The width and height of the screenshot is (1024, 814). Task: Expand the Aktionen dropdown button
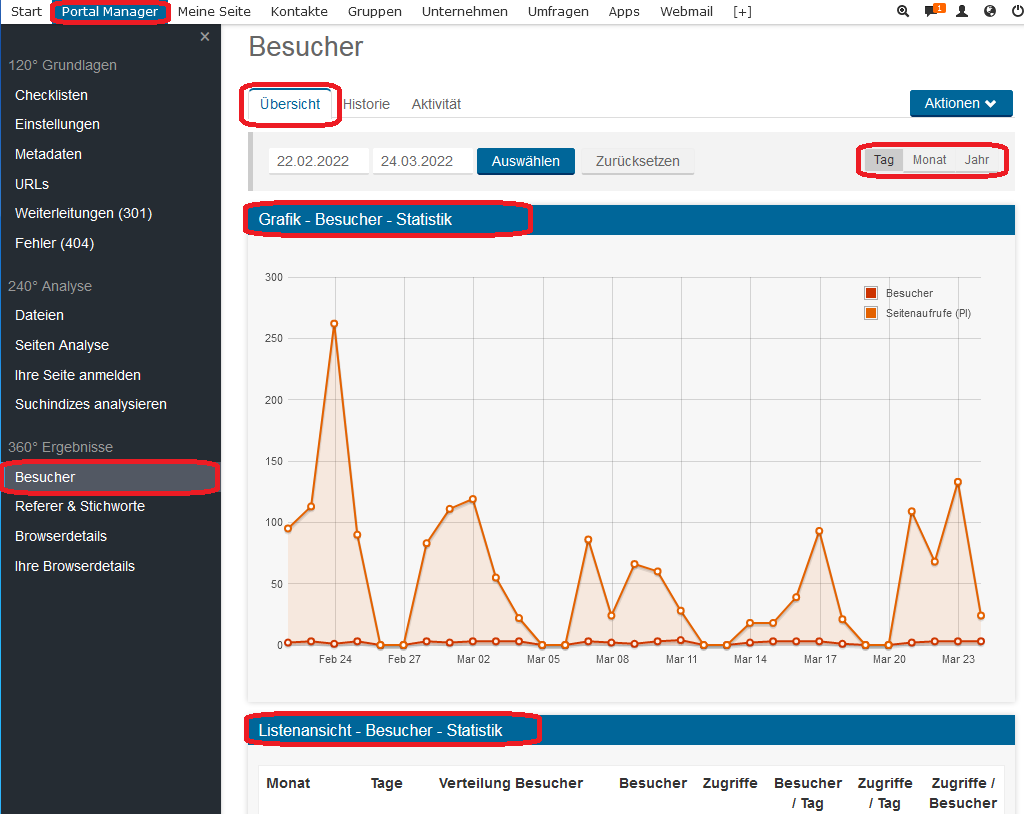click(961, 103)
